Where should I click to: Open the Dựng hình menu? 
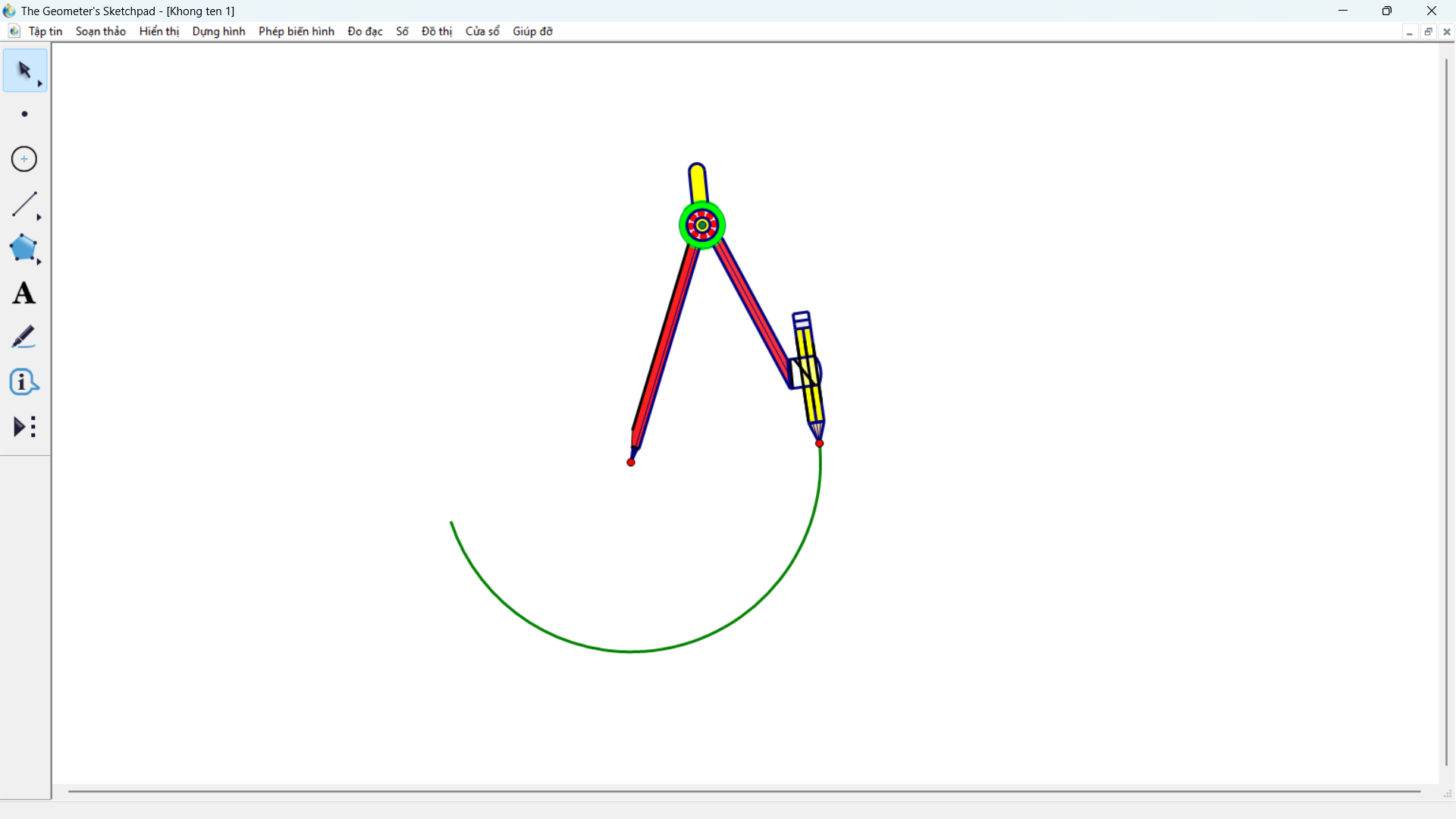(x=218, y=31)
